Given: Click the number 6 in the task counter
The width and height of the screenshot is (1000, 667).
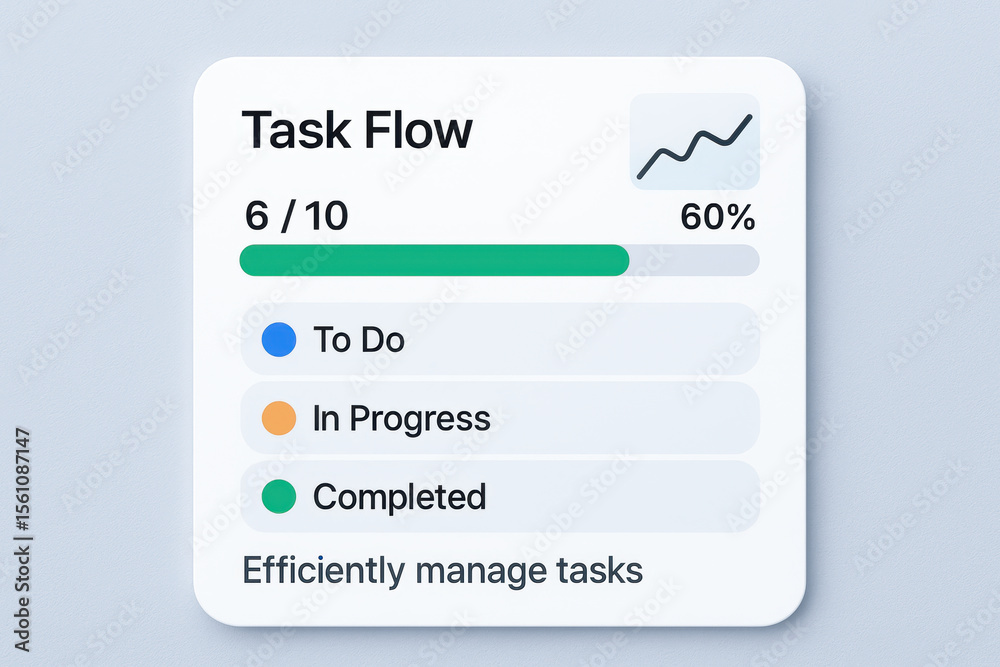Looking at the screenshot, I should [x=256, y=216].
